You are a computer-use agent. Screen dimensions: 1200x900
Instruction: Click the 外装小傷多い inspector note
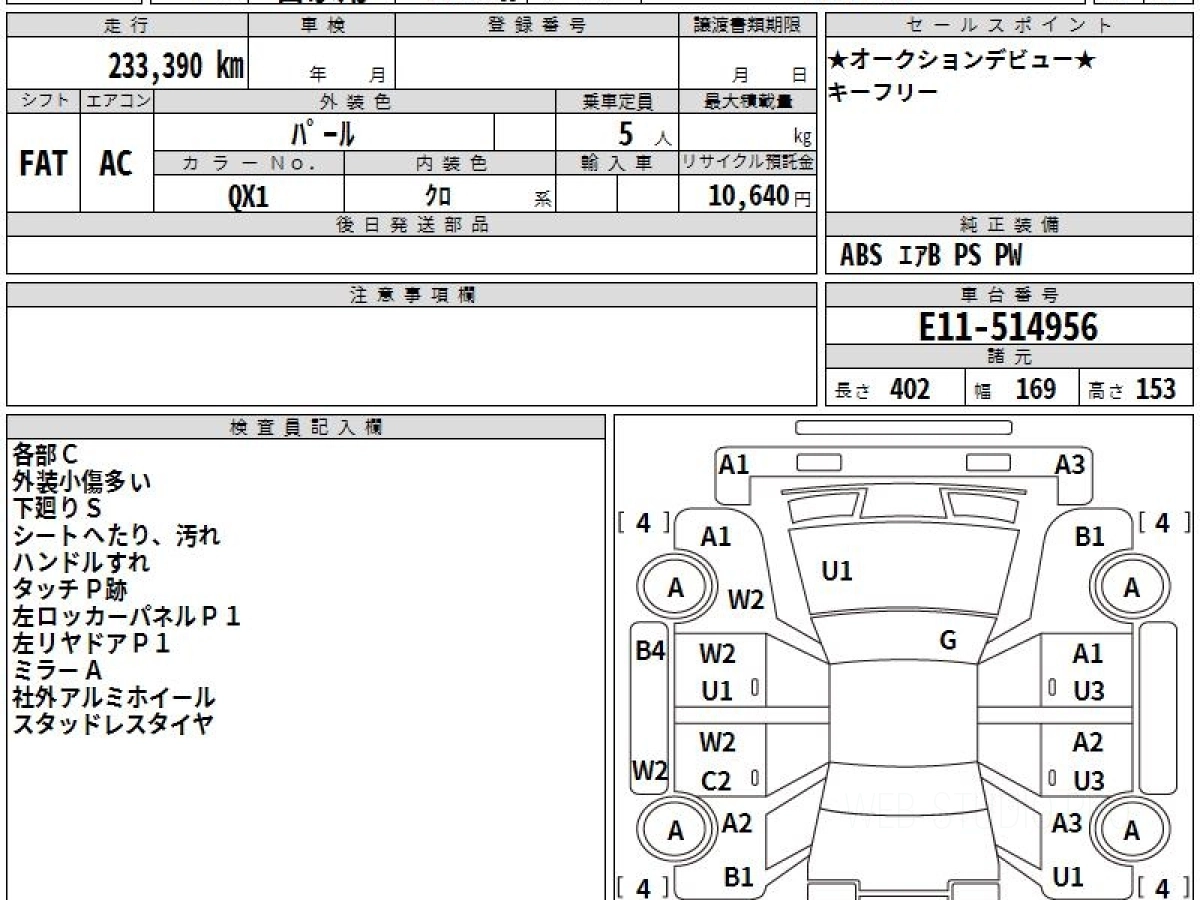82,481
